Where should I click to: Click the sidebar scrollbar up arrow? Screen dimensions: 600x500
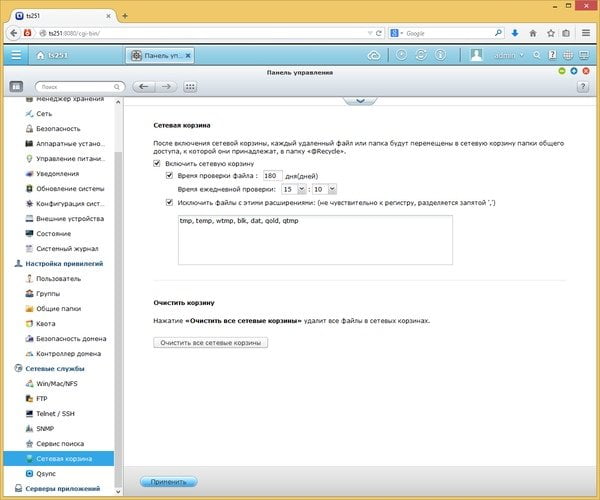118,102
